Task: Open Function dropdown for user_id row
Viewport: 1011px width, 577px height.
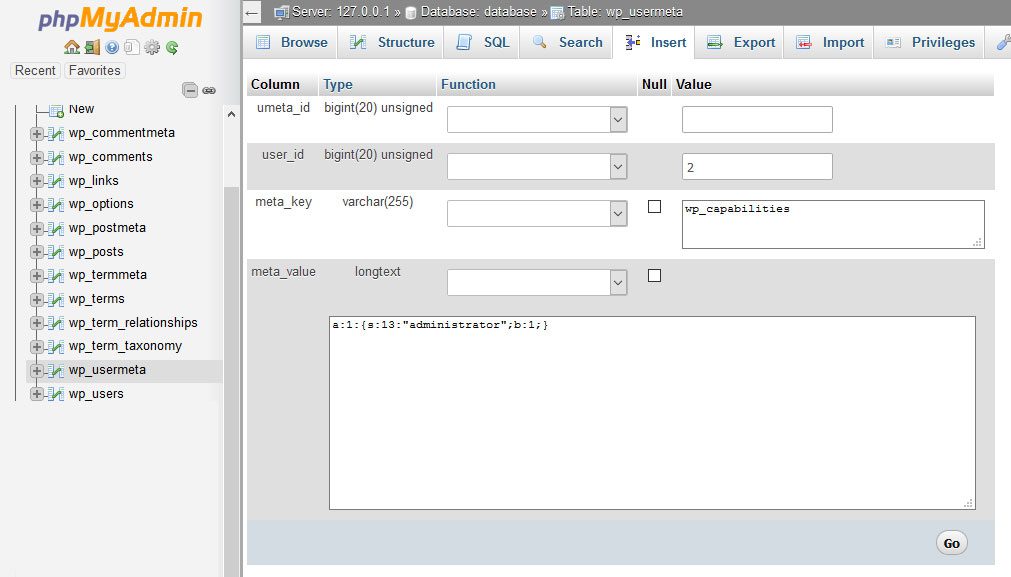Action: point(537,166)
